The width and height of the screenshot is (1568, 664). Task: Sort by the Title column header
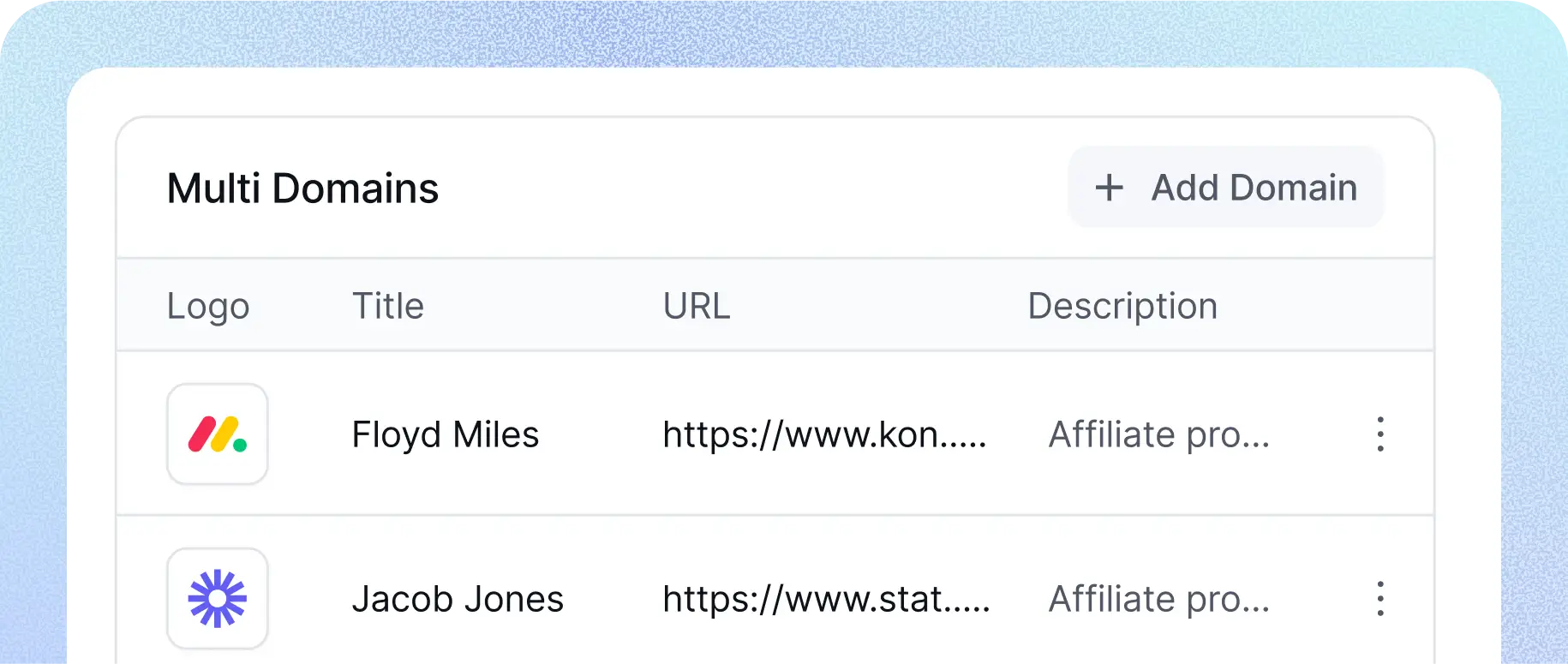(388, 306)
